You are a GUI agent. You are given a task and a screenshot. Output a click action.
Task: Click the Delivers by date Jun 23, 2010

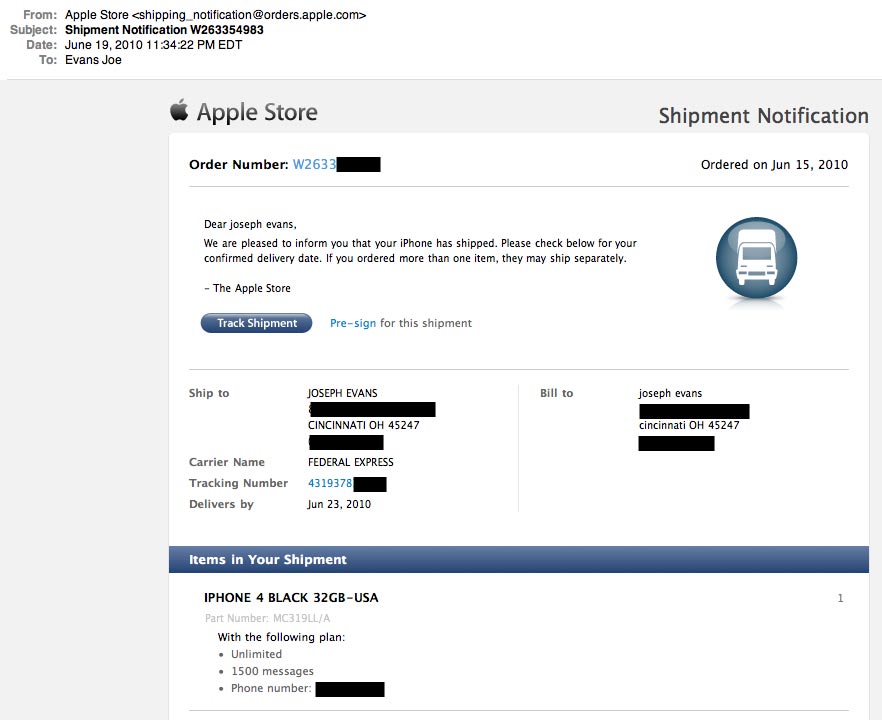339,504
